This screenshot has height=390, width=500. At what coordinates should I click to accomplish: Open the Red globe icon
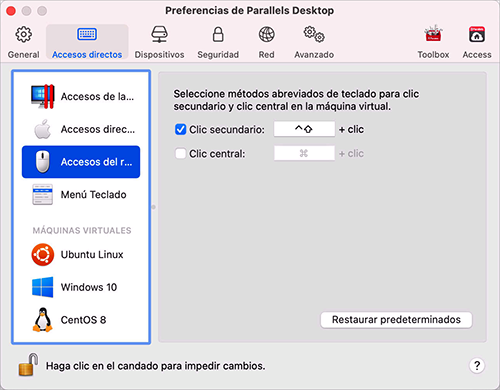tap(267, 34)
